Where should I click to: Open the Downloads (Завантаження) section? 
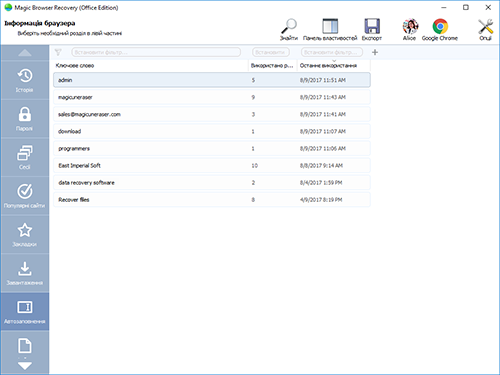[25, 273]
